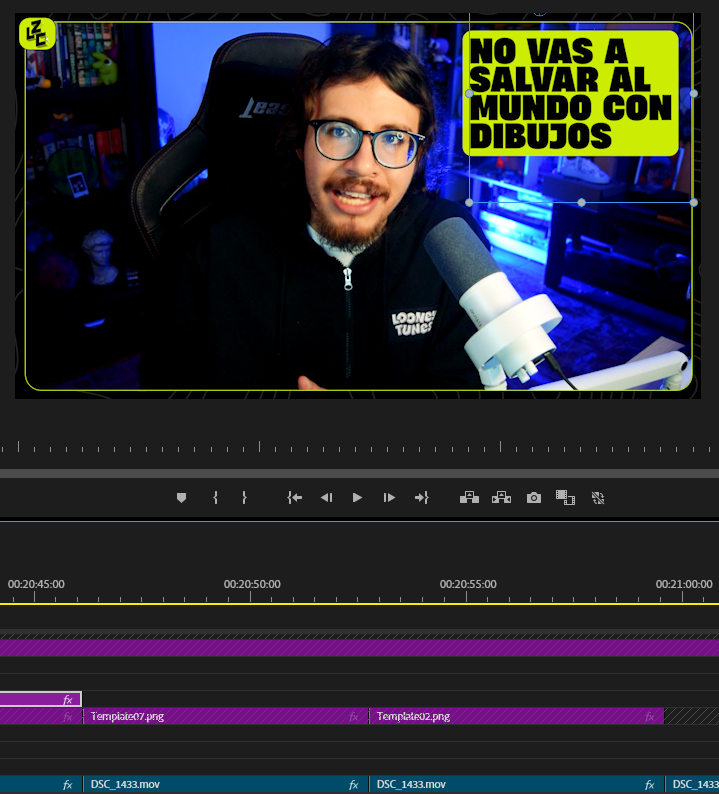The image size is (719, 794).
Task: Select the Template07.png clip
Action: (226, 716)
